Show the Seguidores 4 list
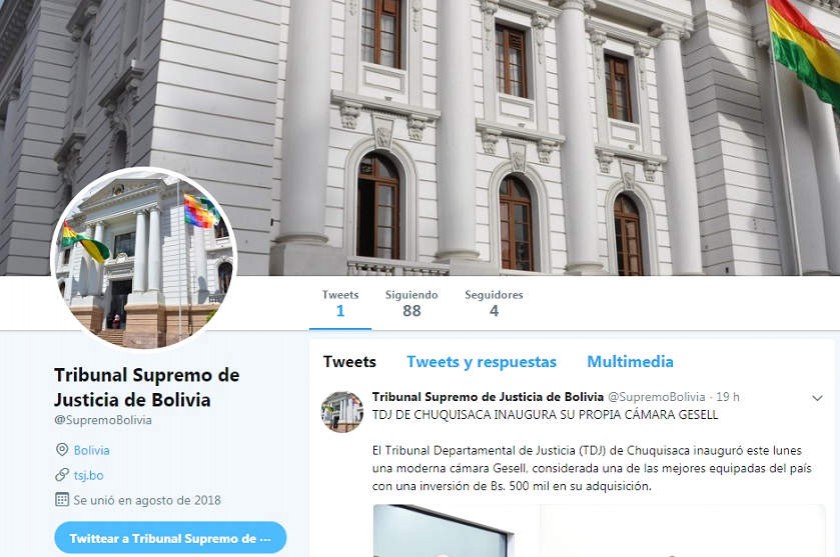Image resolution: width=840 pixels, height=557 pixels. click(494, 303)
